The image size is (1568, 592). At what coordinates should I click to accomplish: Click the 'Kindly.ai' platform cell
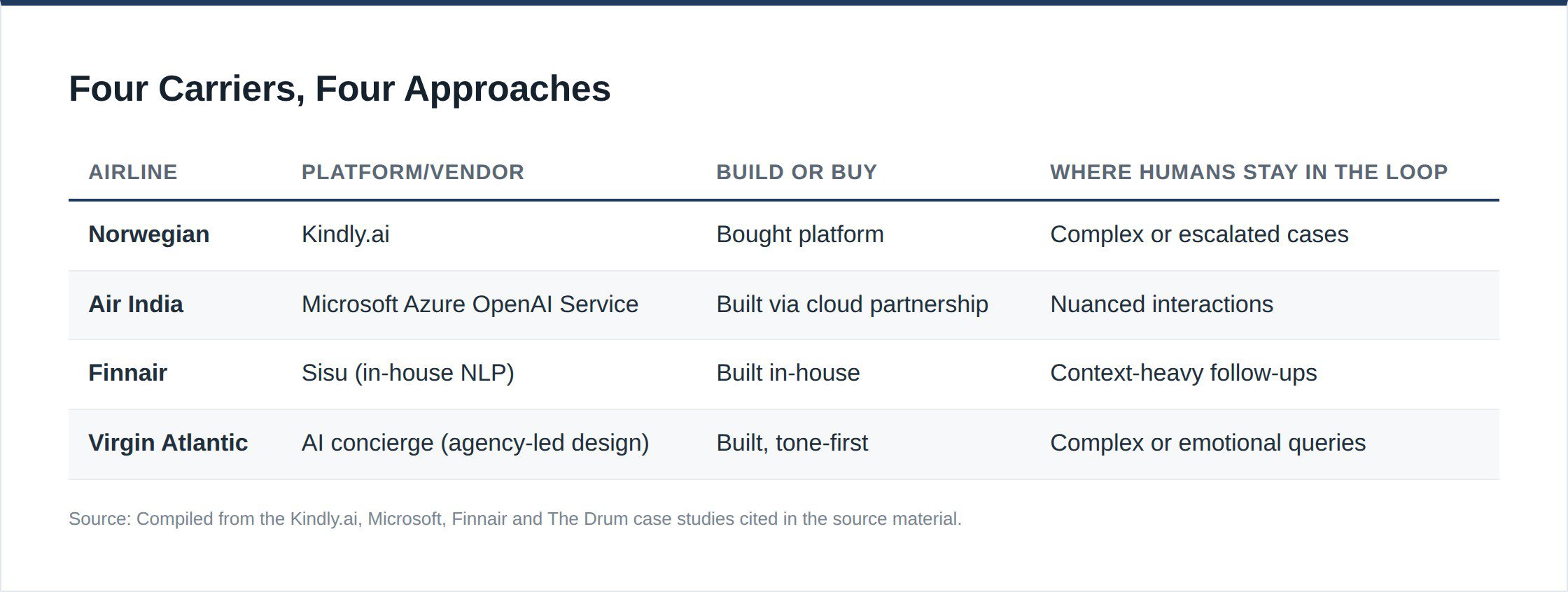(x=346, y=234)
